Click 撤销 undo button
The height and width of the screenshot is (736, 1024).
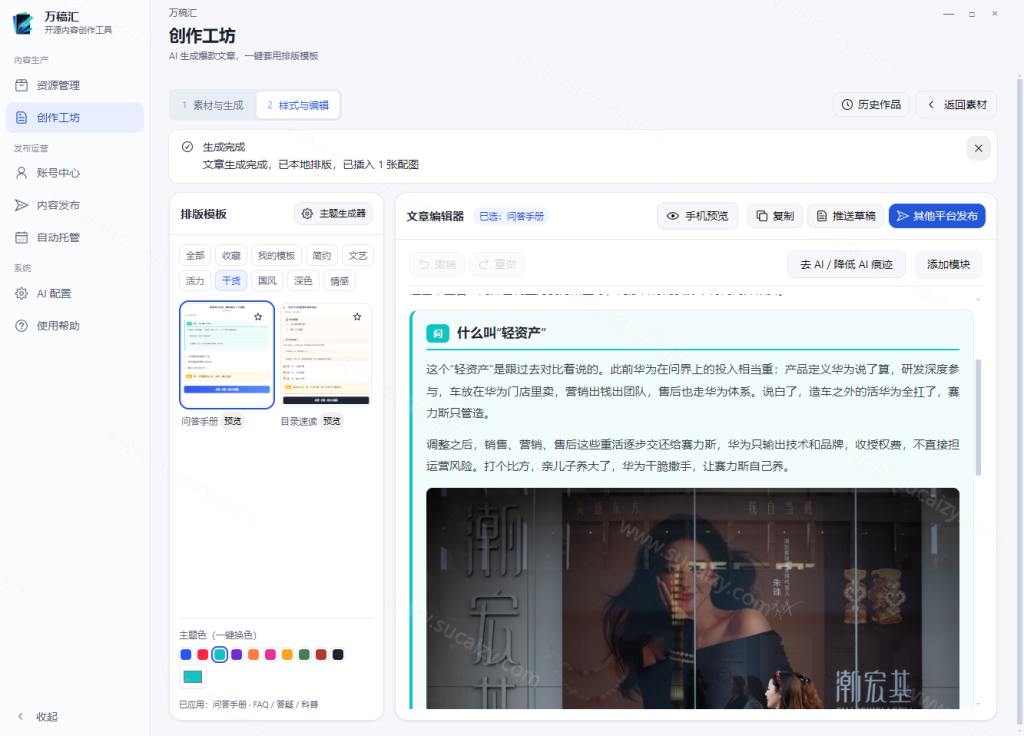click(x=437, y=264)
